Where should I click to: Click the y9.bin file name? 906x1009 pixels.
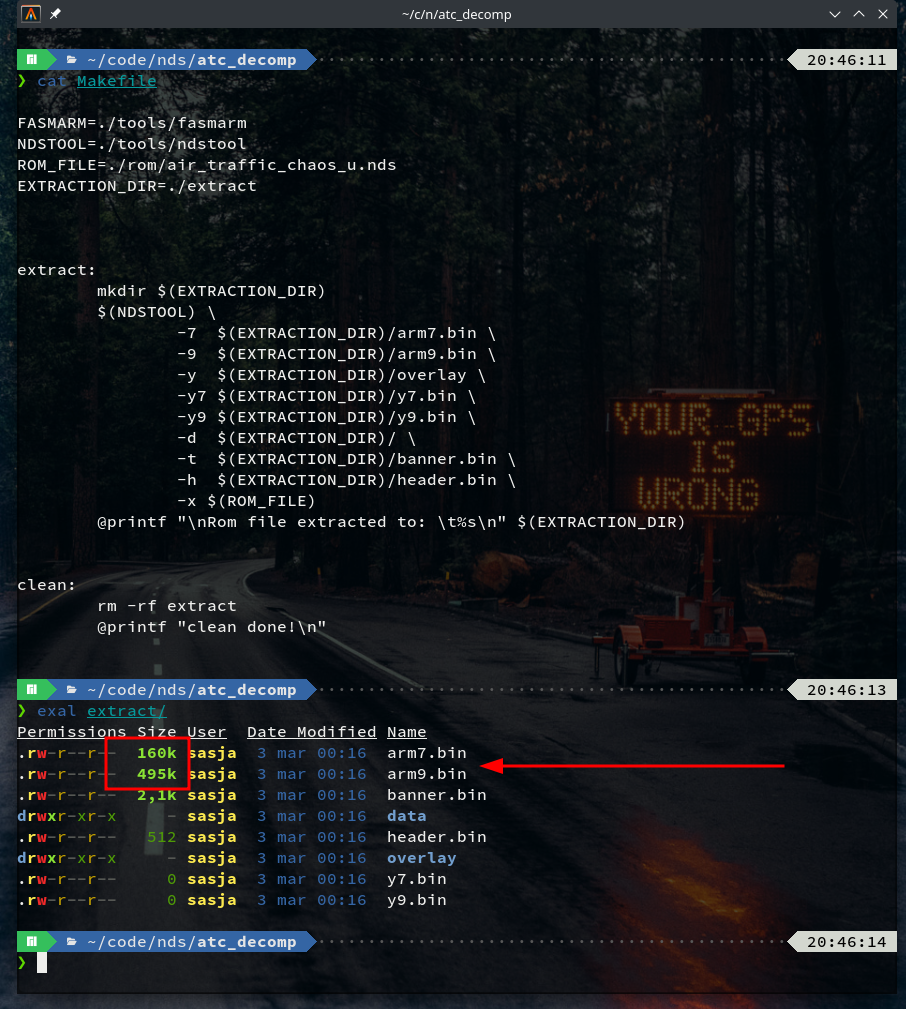coord(417,900)
